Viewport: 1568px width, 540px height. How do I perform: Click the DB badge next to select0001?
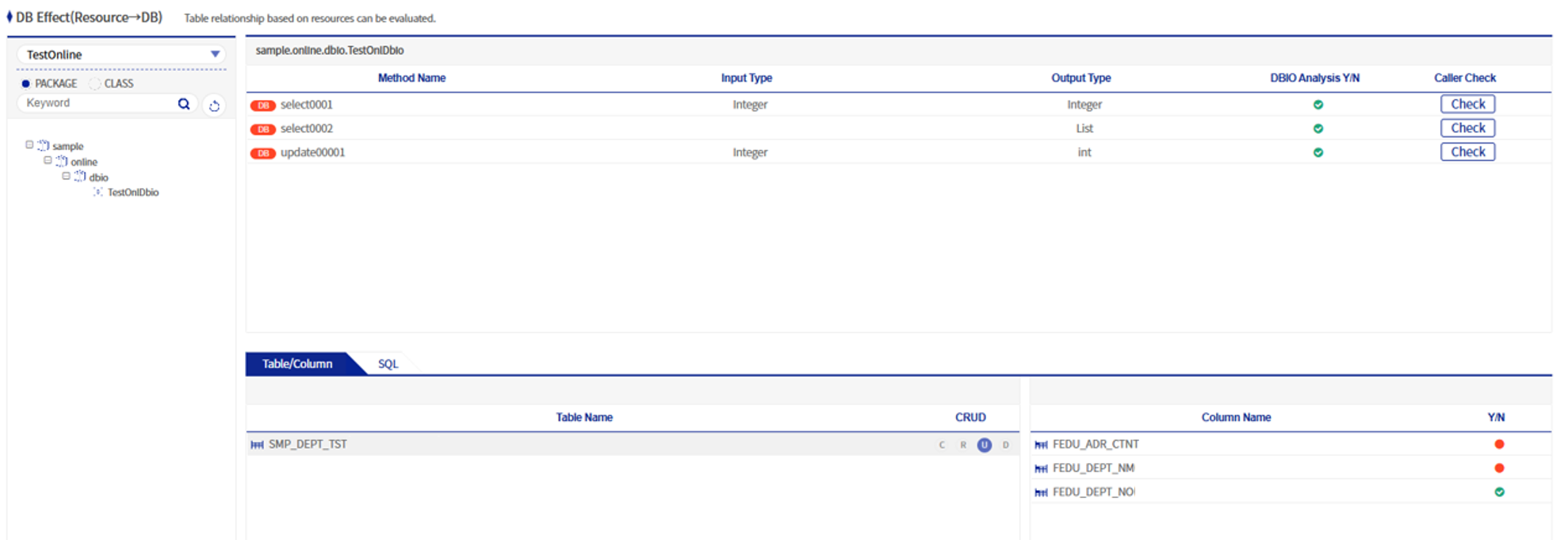click(262, 105)
